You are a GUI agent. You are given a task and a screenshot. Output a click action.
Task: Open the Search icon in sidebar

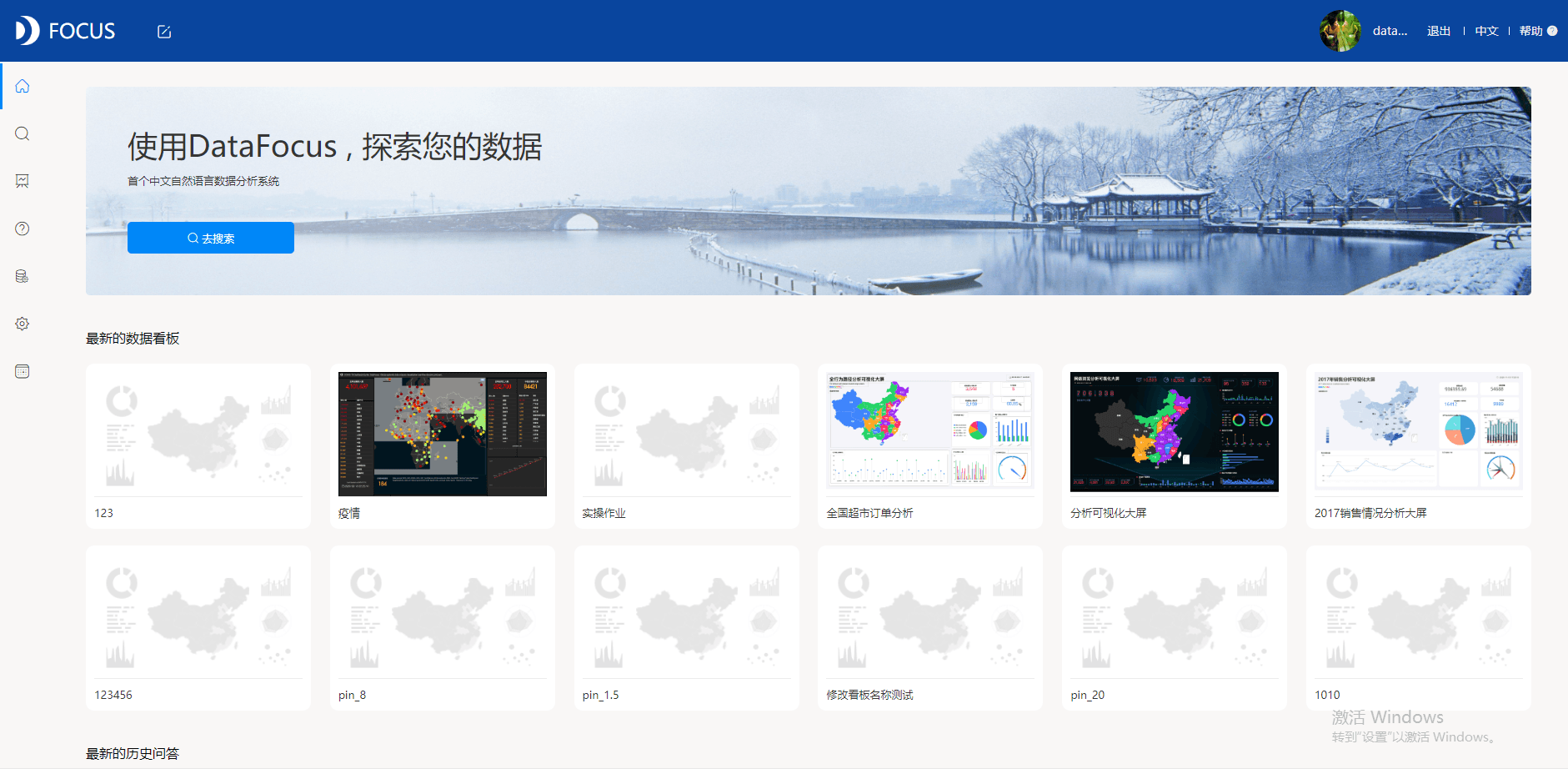tap(23, 133)
